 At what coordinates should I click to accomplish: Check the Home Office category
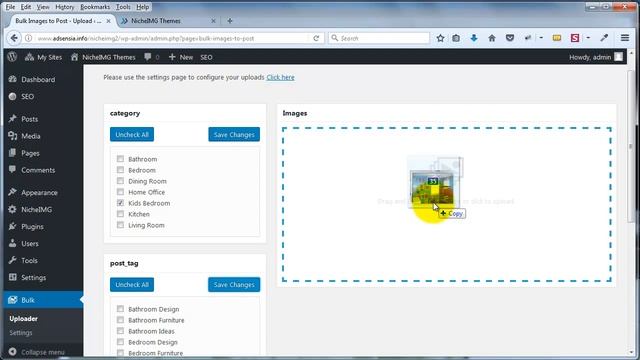120,192
